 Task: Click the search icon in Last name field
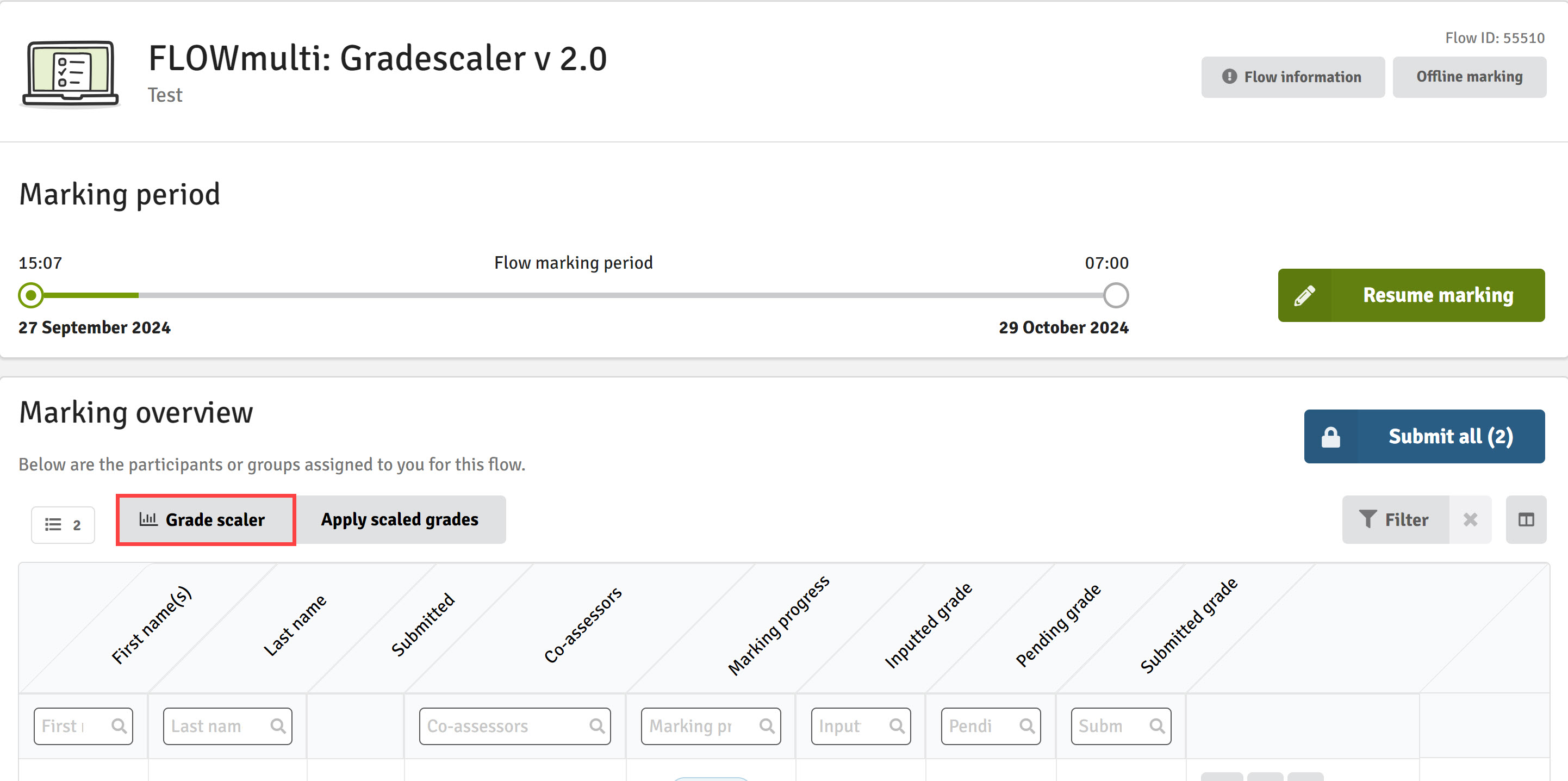click(278, 726)
